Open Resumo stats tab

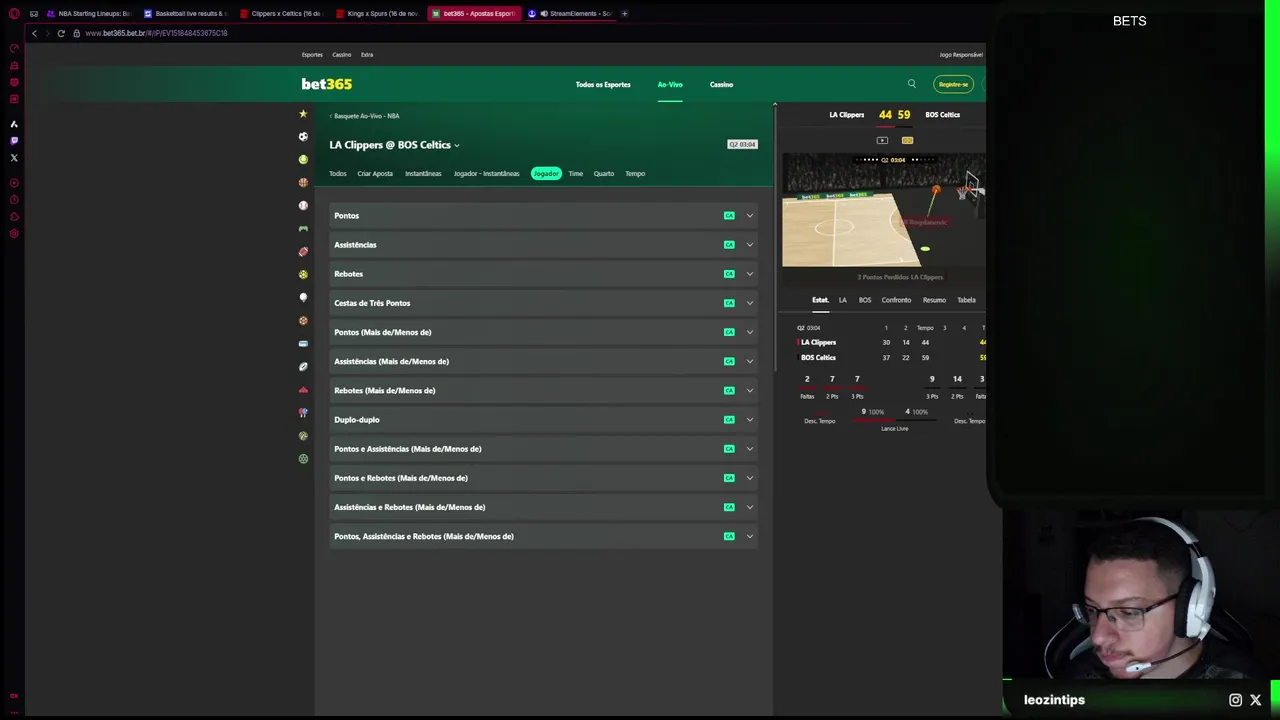(x=934, y=300)
